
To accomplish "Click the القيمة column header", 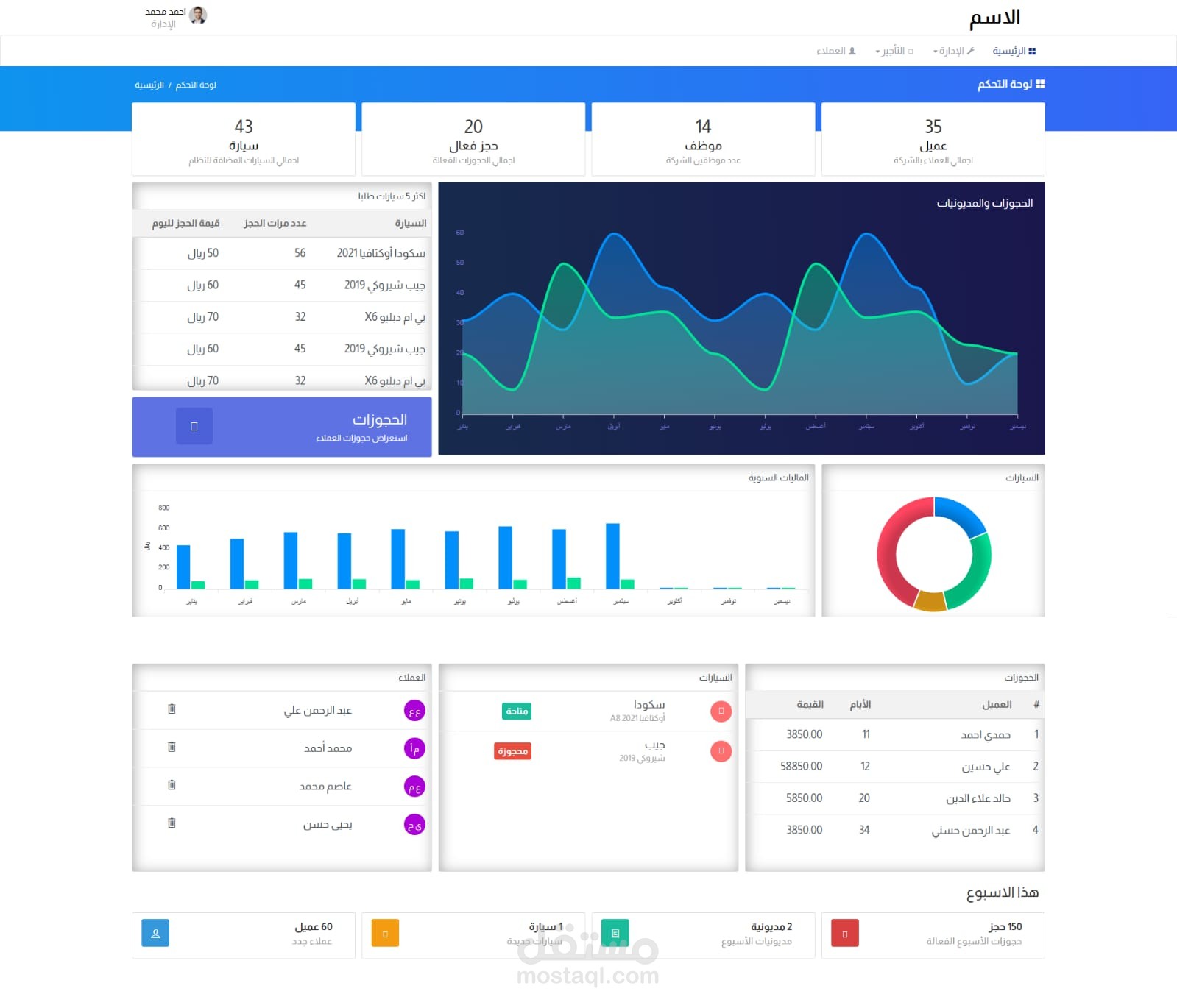I will (810, 705).
